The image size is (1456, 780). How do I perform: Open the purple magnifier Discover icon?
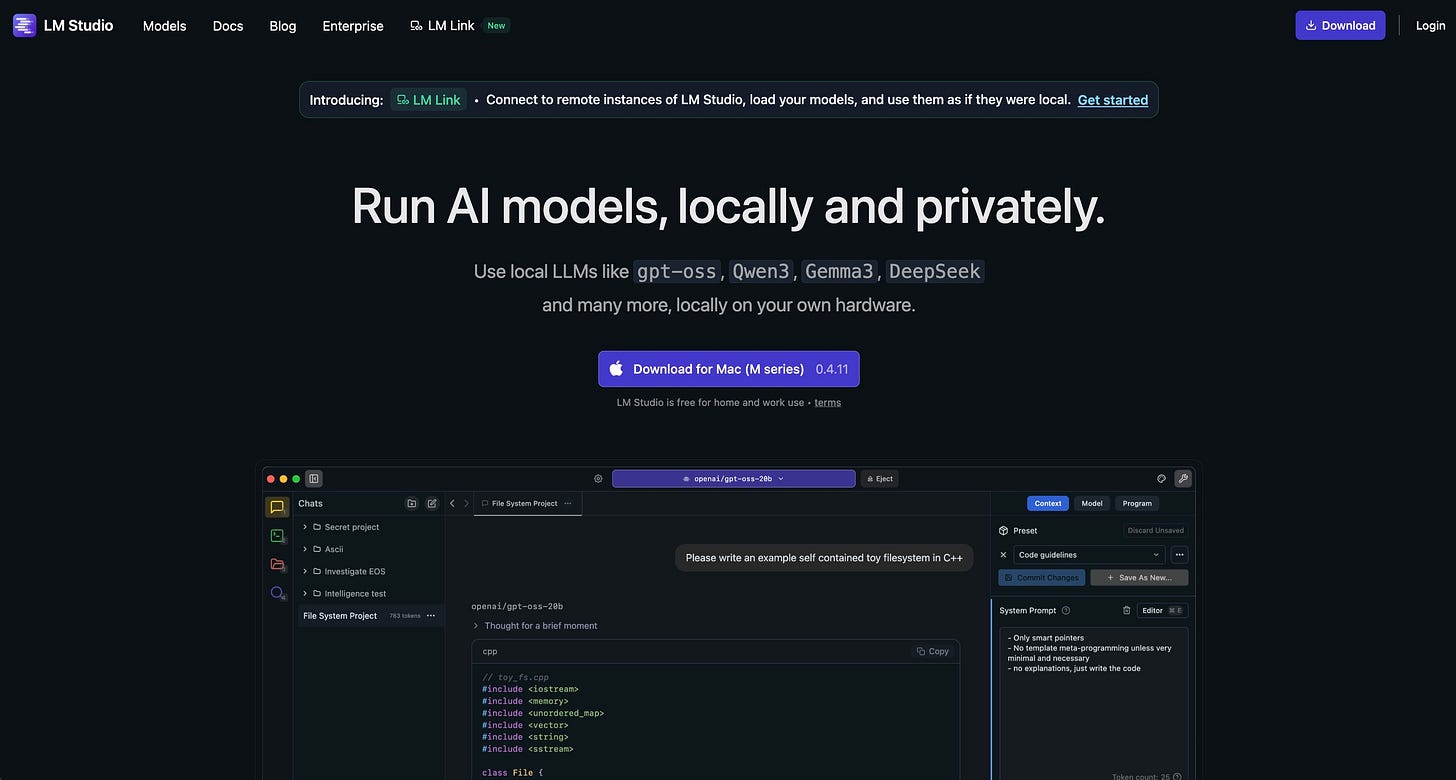click(277, 593)
